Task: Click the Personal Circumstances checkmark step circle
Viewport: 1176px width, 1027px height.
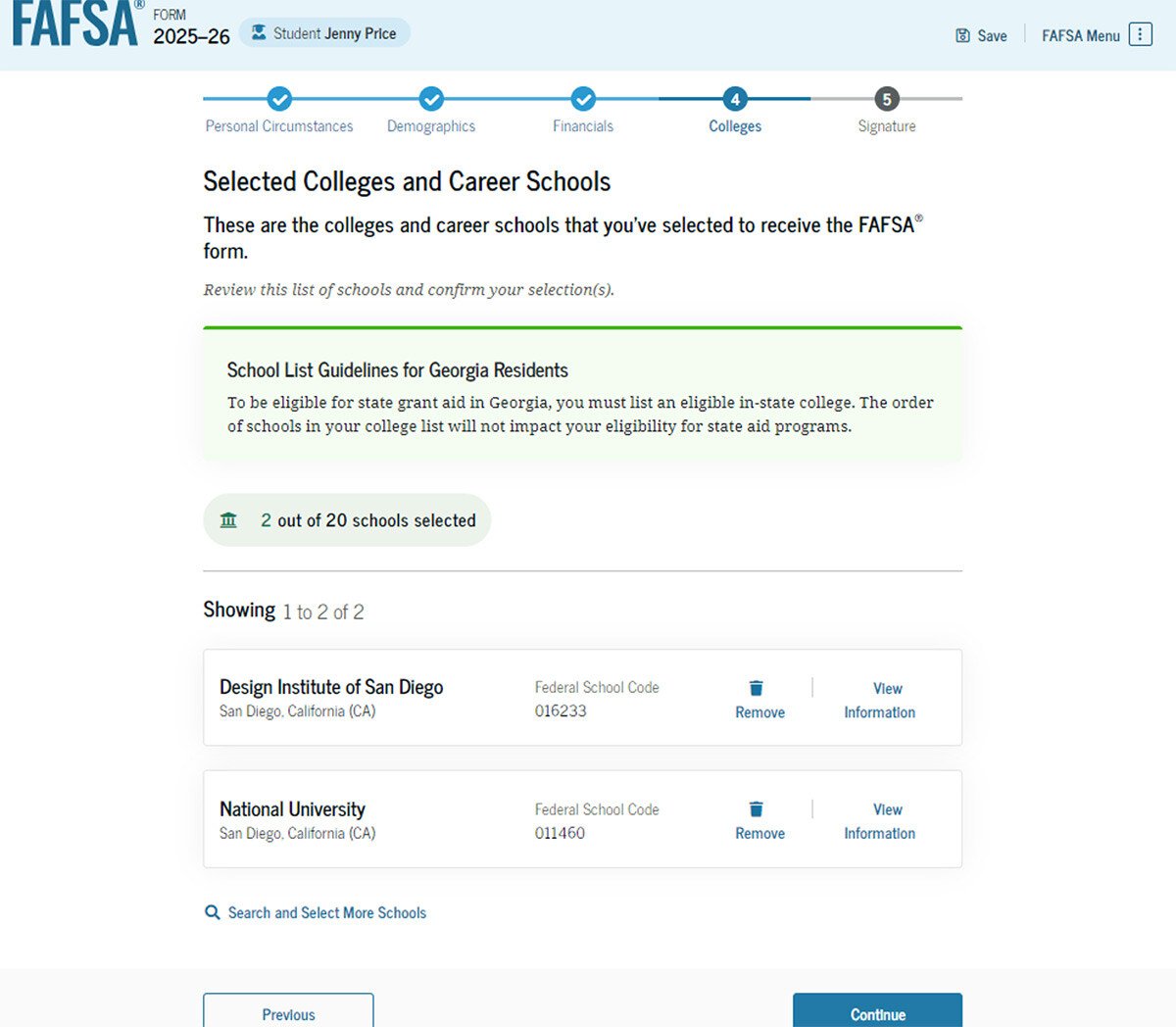Action: tap(279, 99)
